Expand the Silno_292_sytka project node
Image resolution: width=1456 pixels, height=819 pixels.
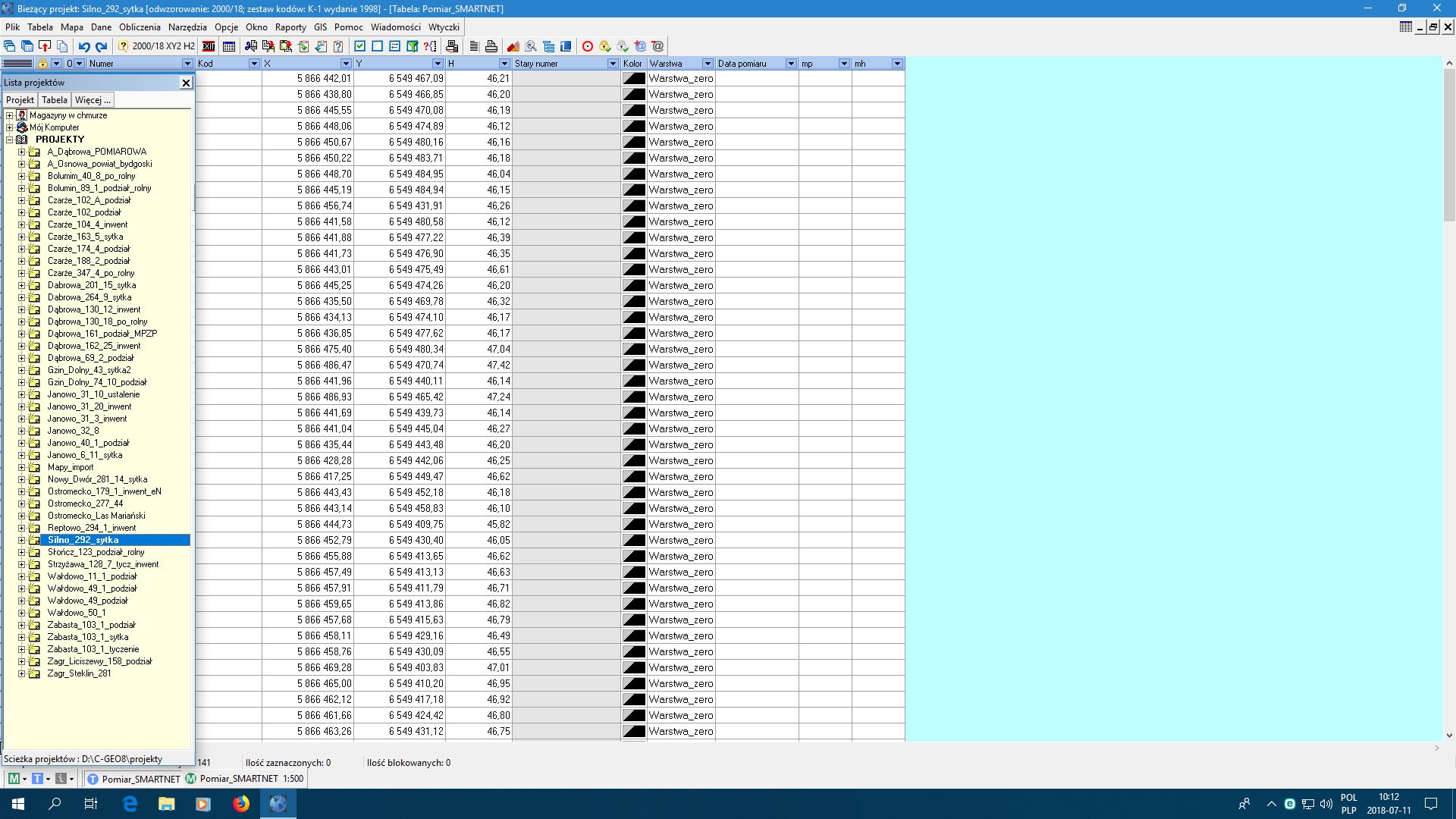pos(22,540)
